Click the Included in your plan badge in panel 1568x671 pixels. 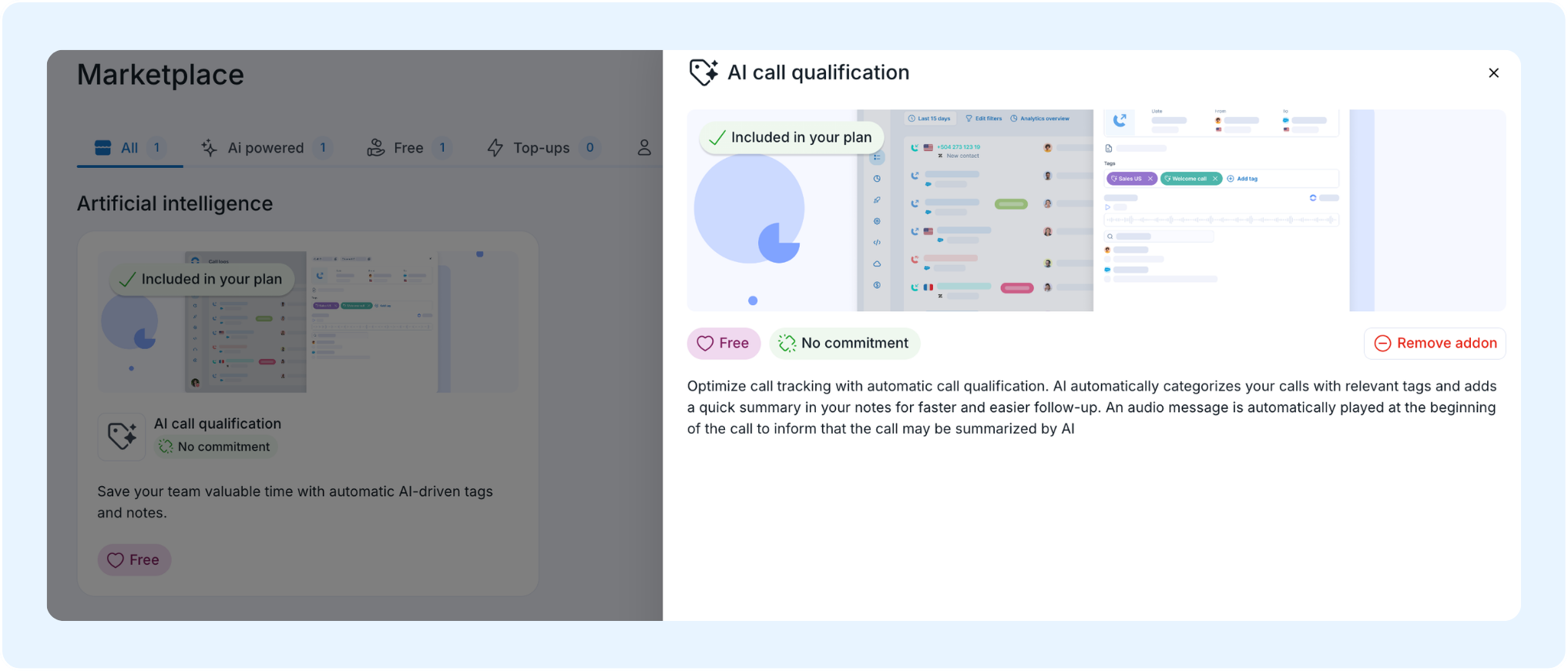791,138
